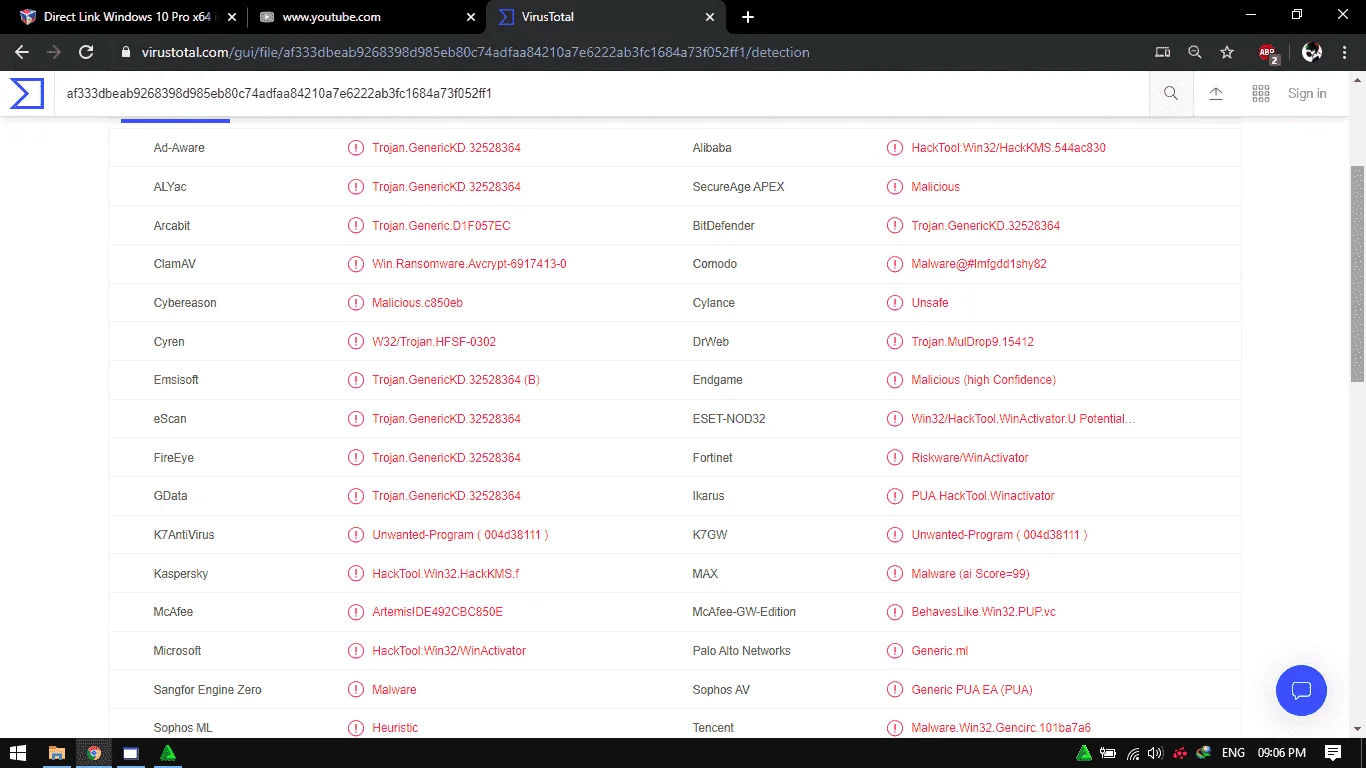This screenshot has width=1366, height=768.
Task: Select the VirusTotal browser tab
Action: click(606, 17)
